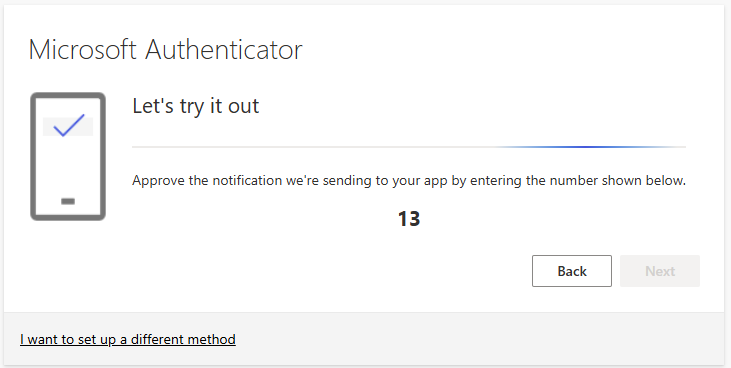Image resolution: width=731 pixels, height=368 pixels.
Task: Click the grey left portion of progress track
Action: (312, 147)
